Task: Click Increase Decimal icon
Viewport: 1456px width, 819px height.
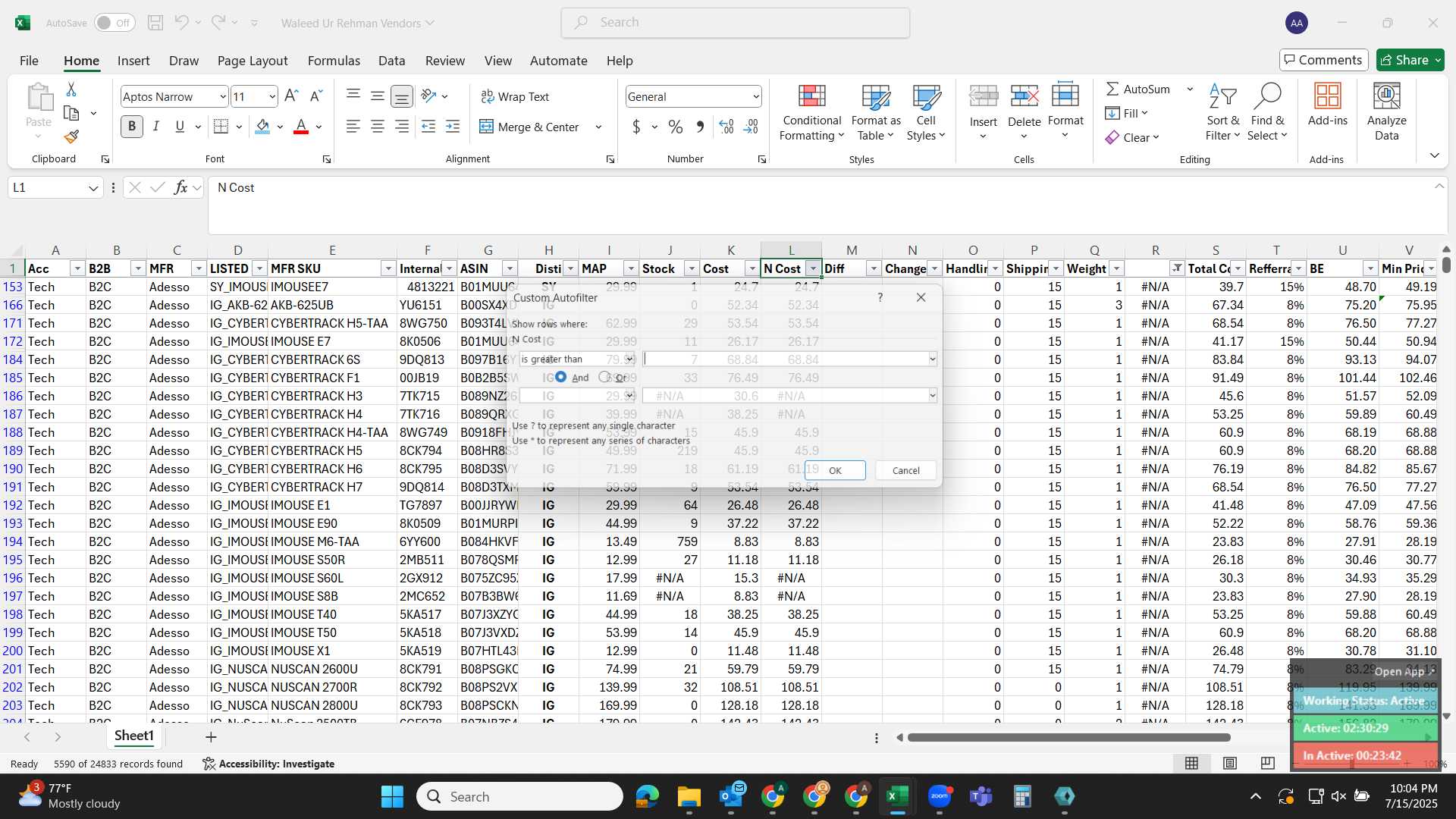Action: (726, 127)
